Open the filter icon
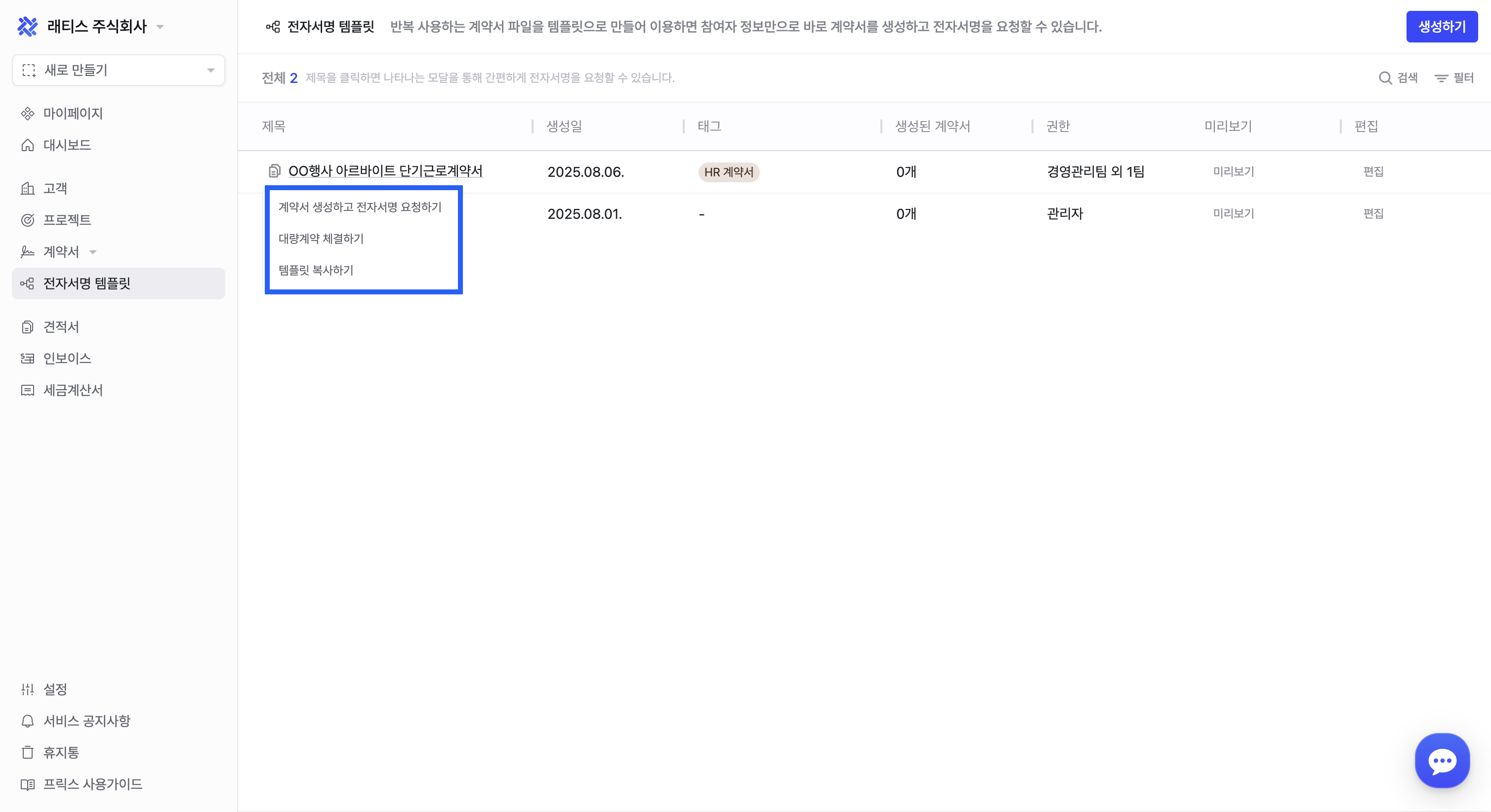The height and width of the screenshot is (812, 1491). pos(1441,78)
